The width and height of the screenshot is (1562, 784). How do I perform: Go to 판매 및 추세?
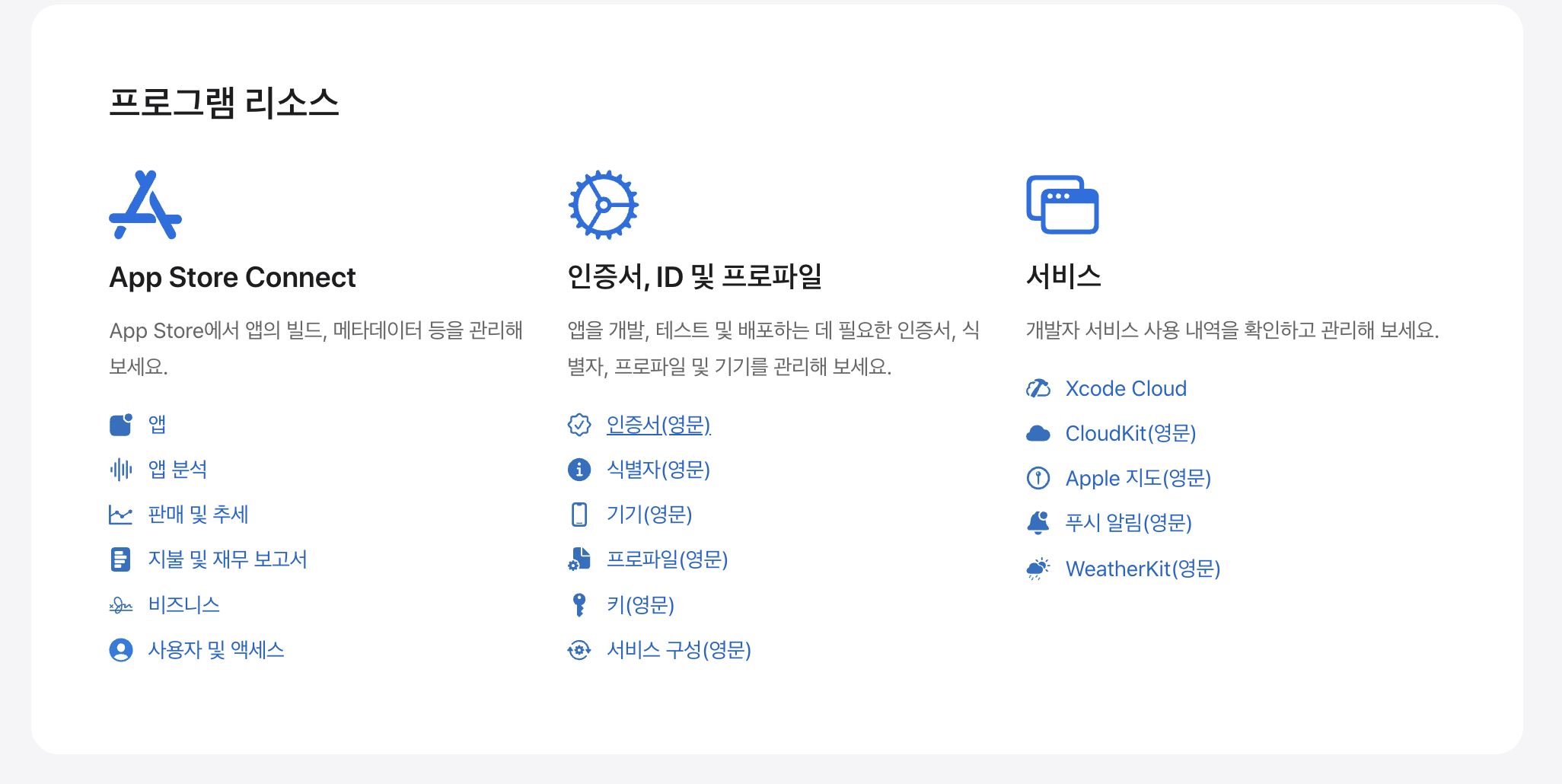tap(198, 515)
